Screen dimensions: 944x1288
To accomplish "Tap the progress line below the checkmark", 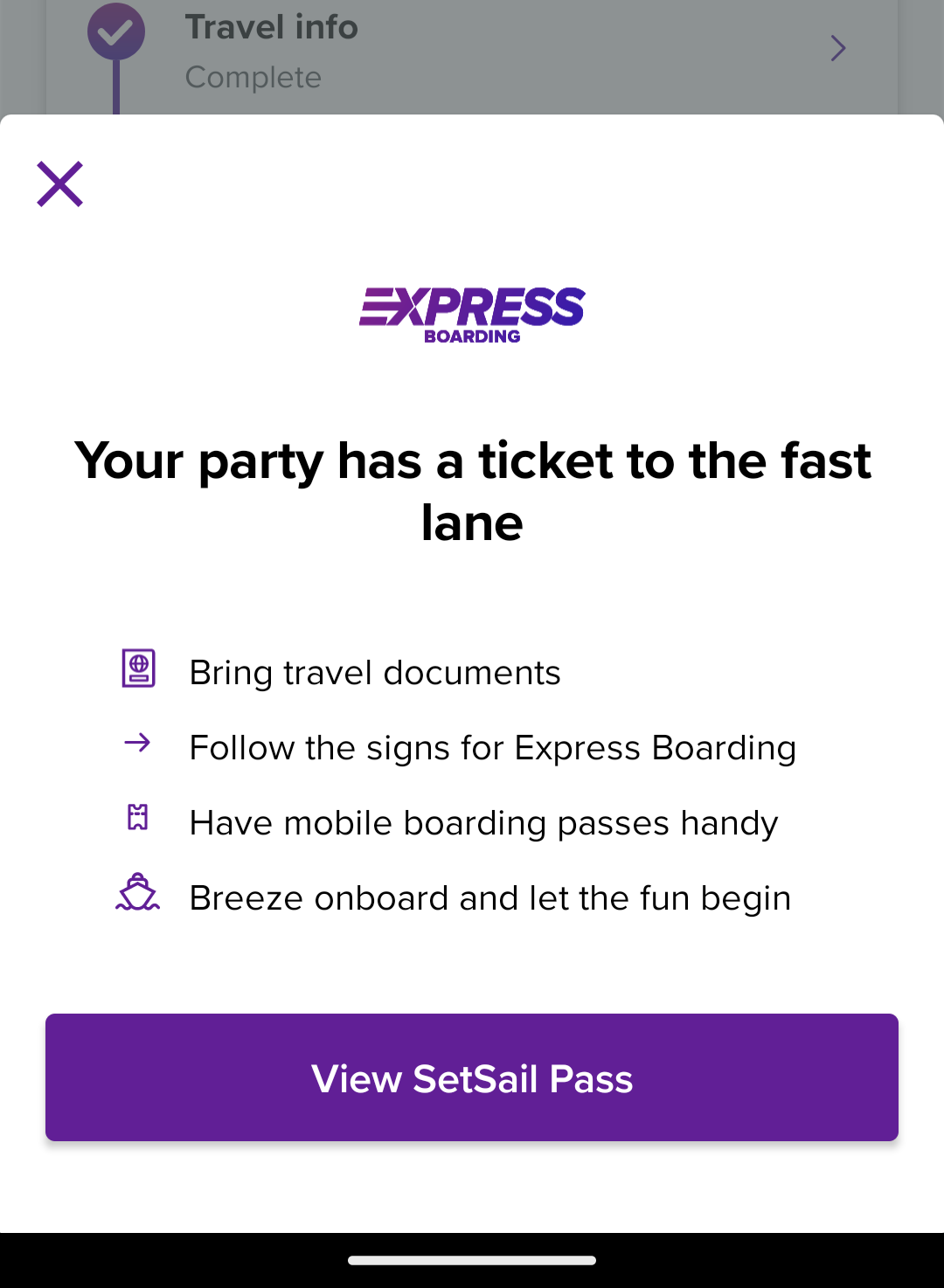I will tap(116, 87).
